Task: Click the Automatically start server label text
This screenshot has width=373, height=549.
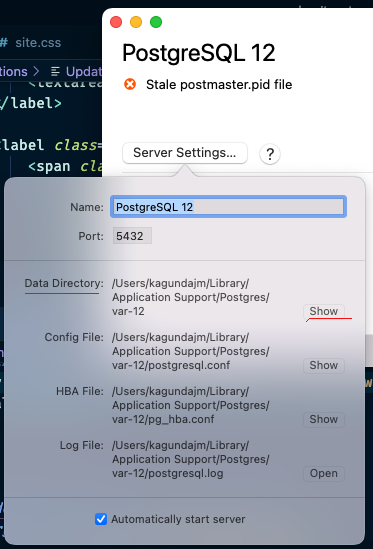Action: point(178,519)
